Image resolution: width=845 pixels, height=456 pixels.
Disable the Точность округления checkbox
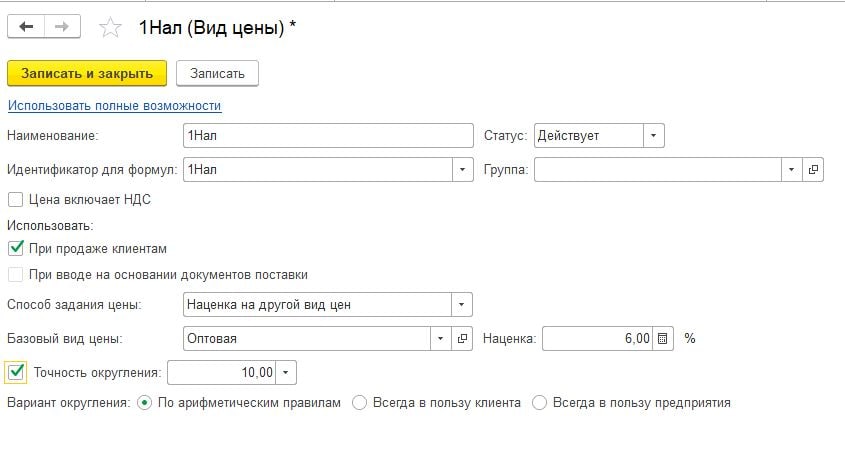(16, 372)
